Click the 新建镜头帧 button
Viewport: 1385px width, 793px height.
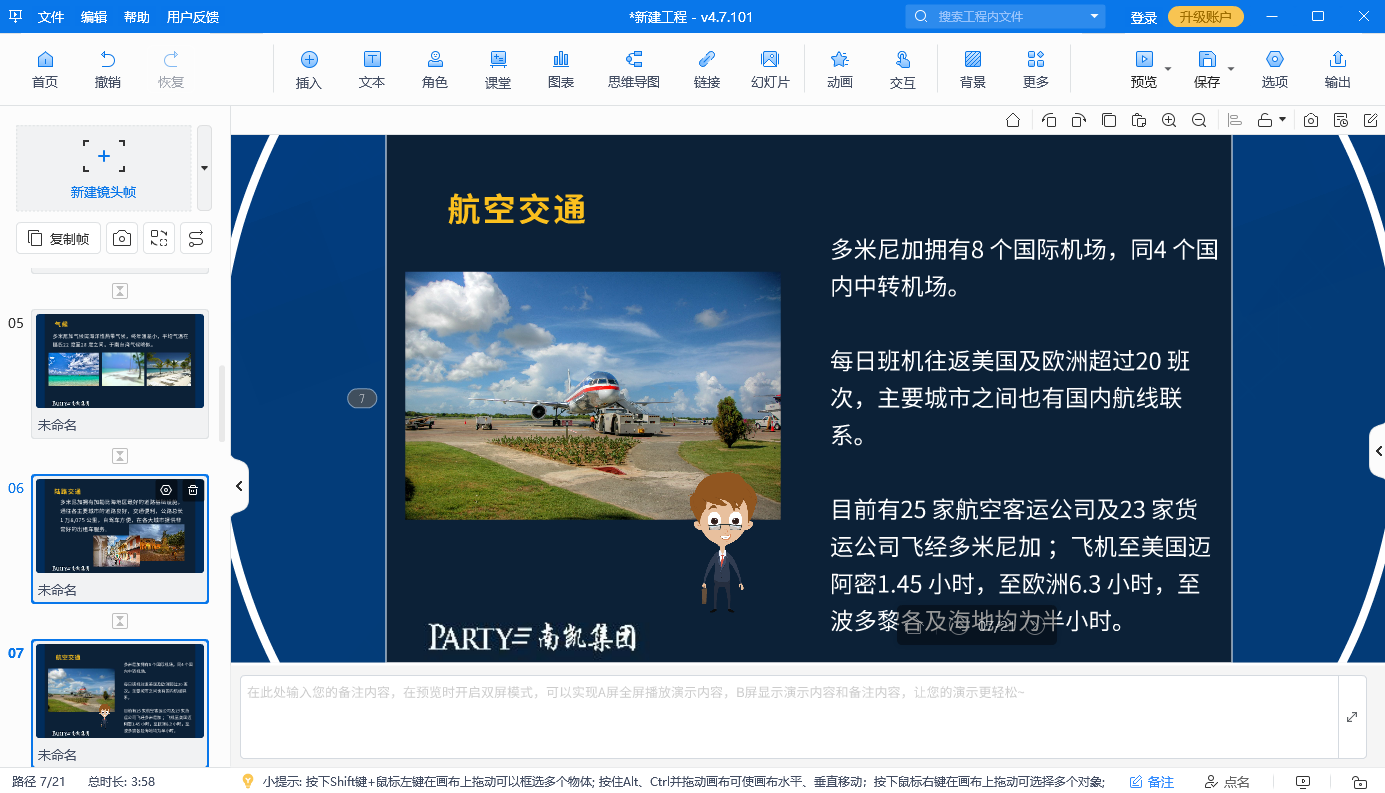(x=103, y=168)
